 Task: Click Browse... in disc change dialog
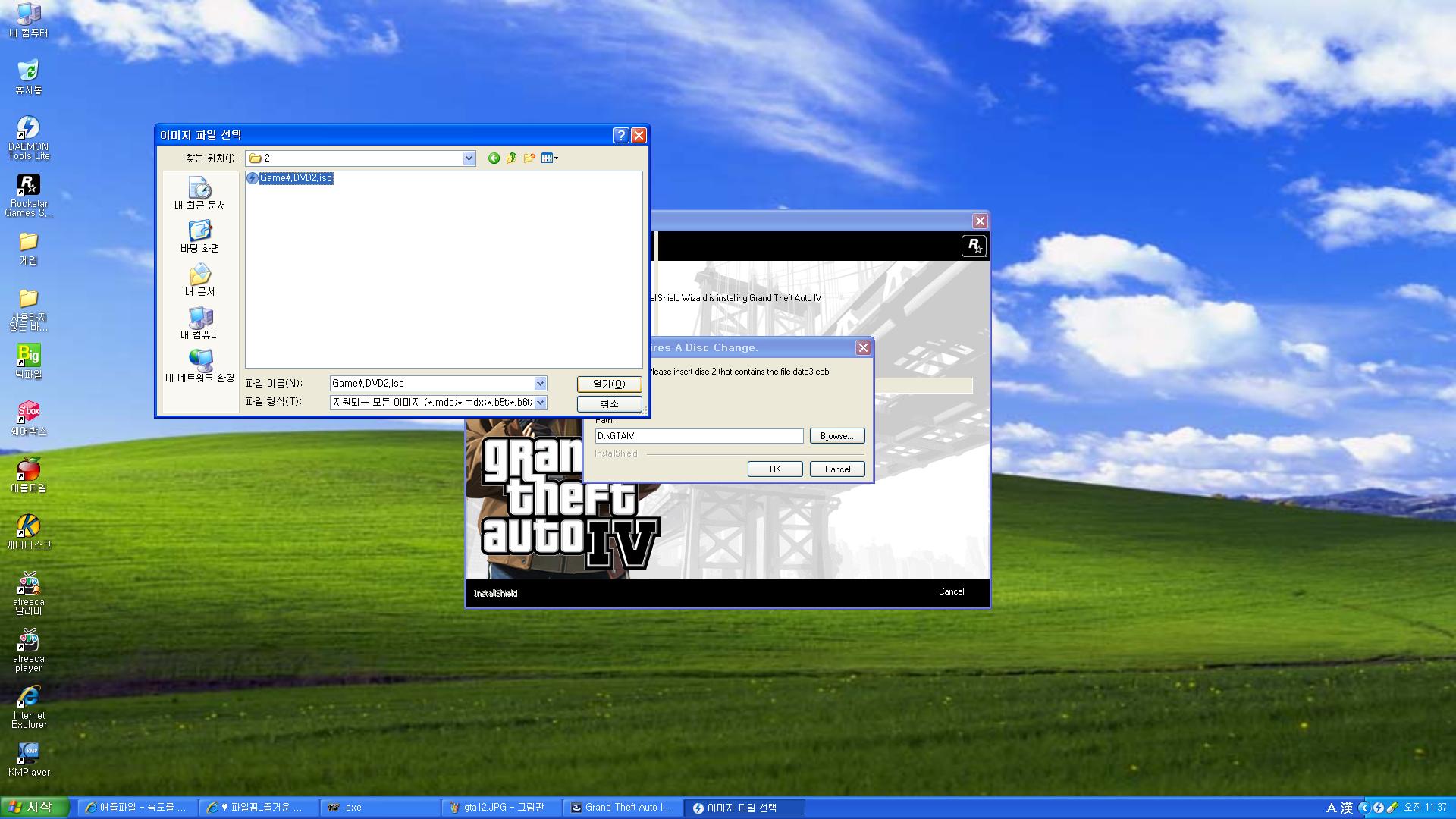(x=837, y=436)
